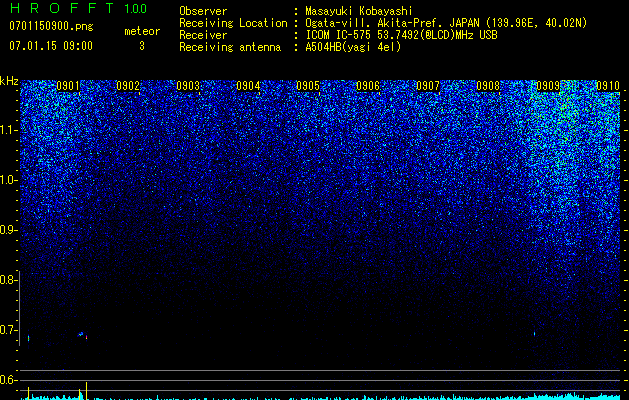This screenshot has height=400, width=629.
Task: Click the 1.0 kHz frequency label
Action: click(8, 180)
